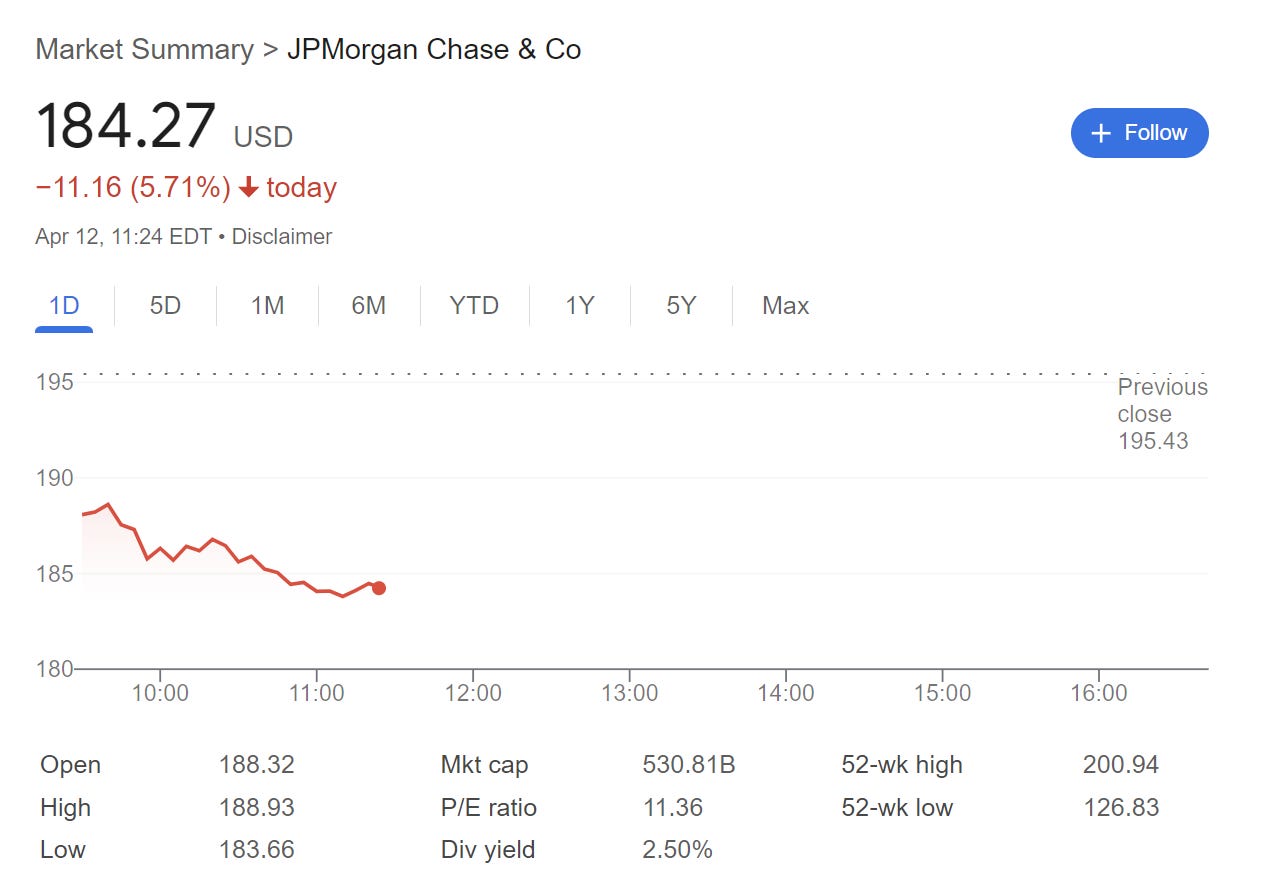The height and width of the screenshot is (881, 1278).
Task: Switch to the 5Y tab
Action: (x=681, y=305)
